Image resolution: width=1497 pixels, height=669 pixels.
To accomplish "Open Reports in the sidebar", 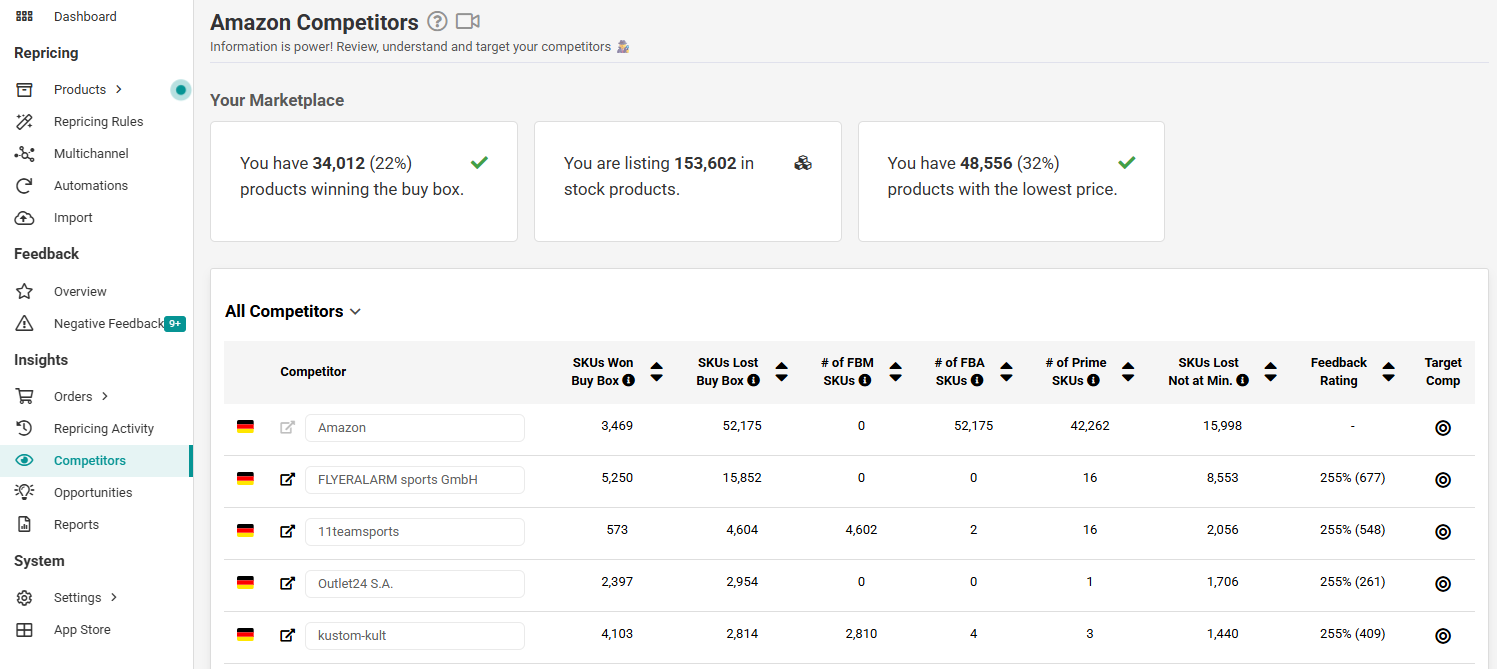I will coord(76,524).
